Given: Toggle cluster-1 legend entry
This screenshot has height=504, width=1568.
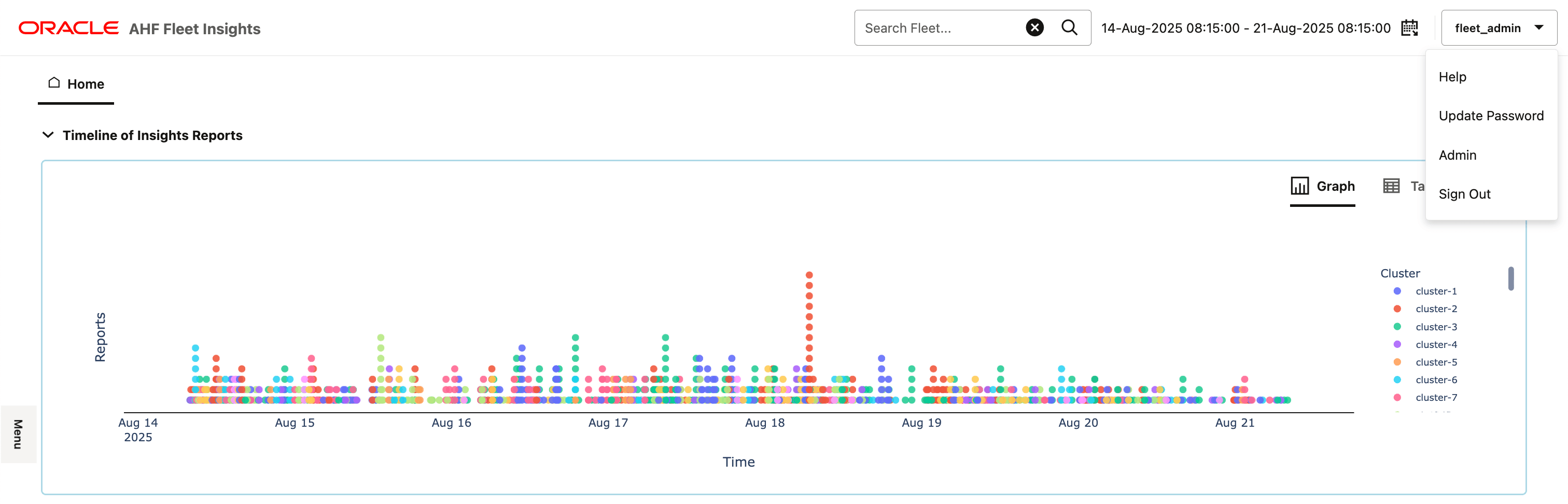Looking at the screenshot, I should (1425, 291).
